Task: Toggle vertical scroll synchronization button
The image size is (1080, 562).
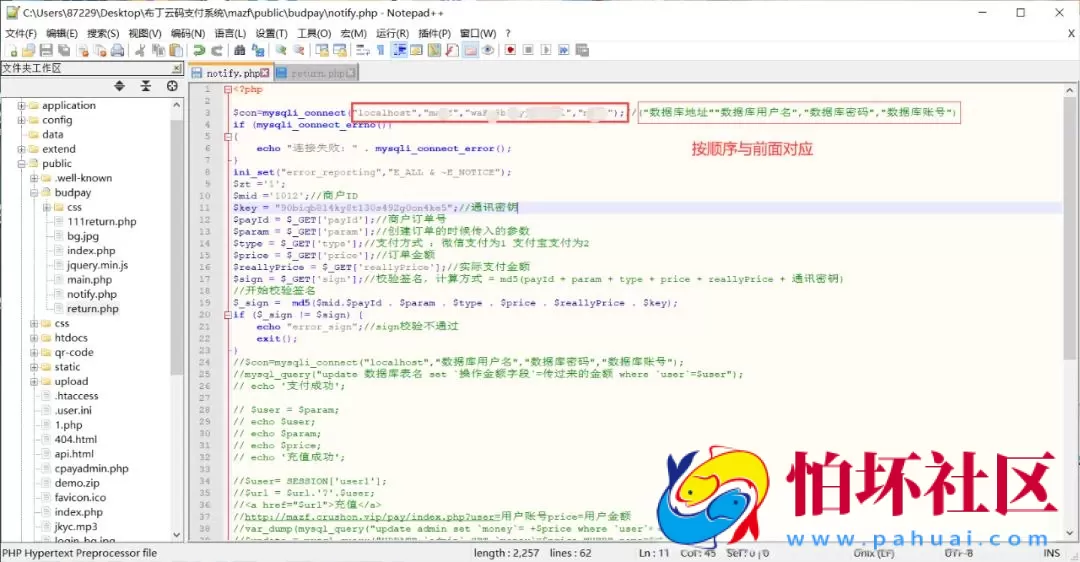Action: [x=322, y=50]
